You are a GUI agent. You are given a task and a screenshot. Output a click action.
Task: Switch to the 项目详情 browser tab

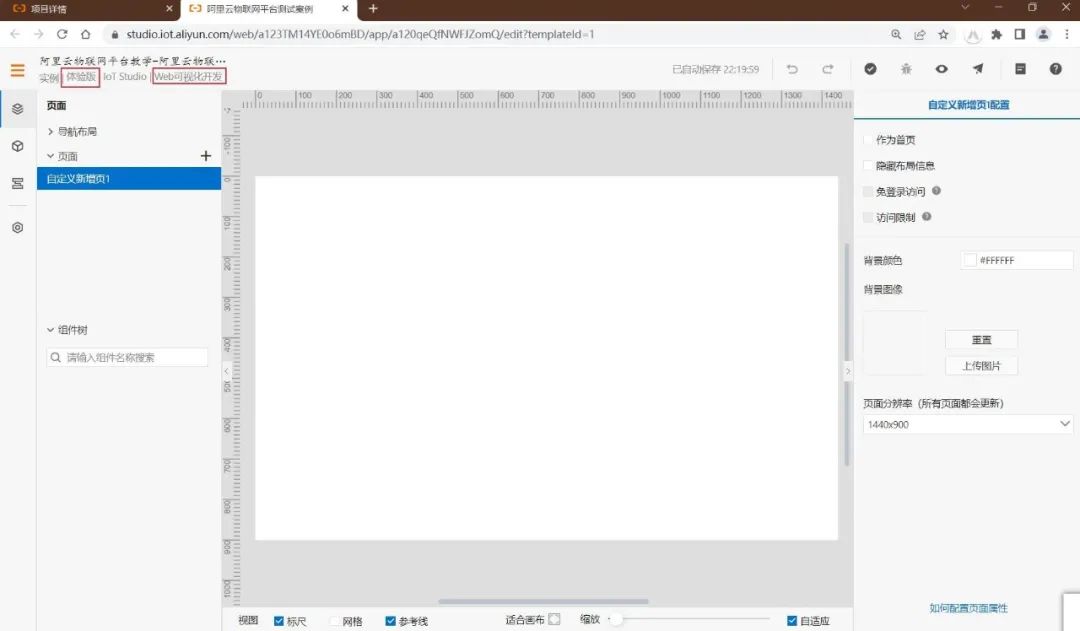(90, 9)
